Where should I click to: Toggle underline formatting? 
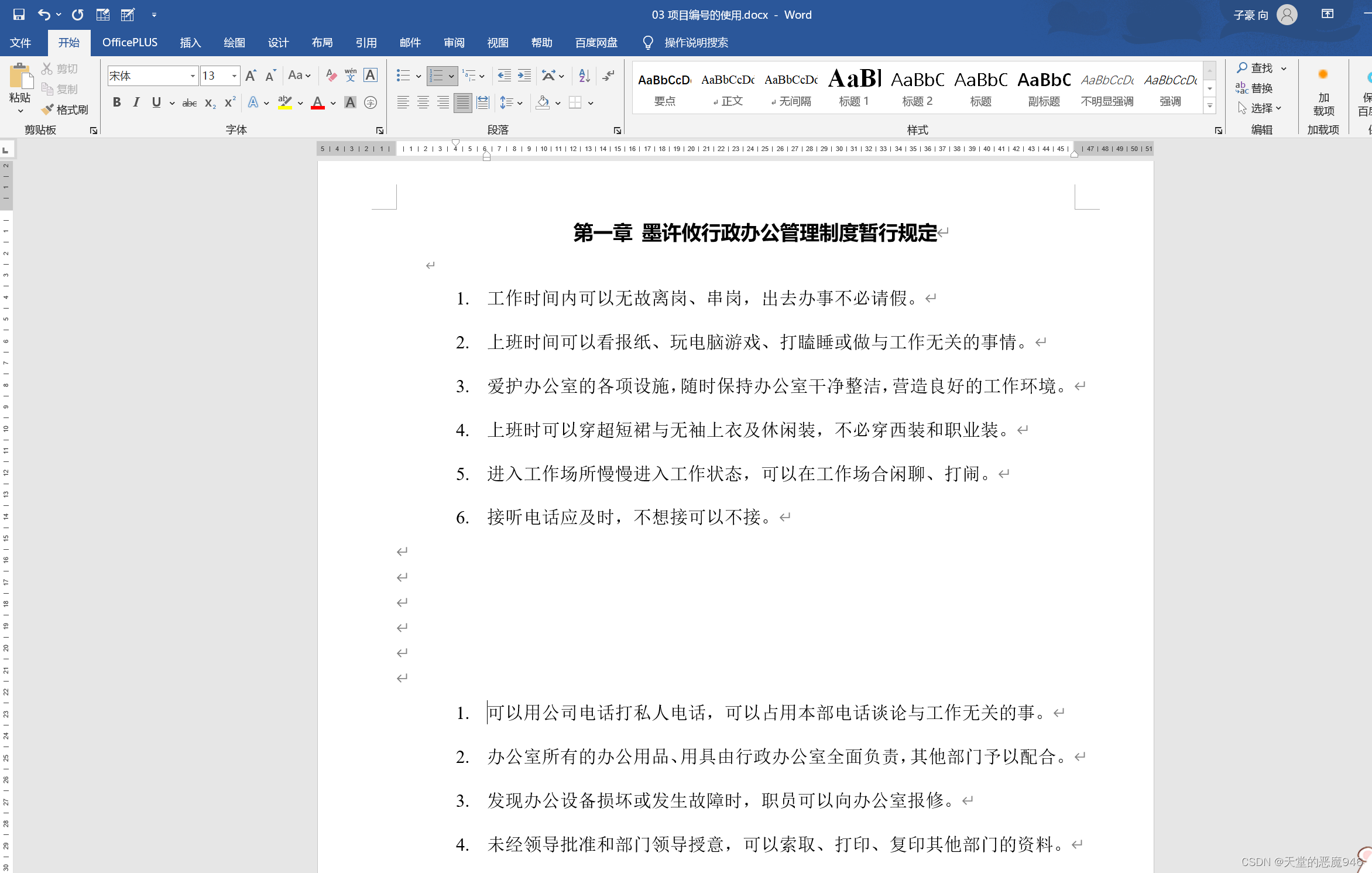click(156, 103)
